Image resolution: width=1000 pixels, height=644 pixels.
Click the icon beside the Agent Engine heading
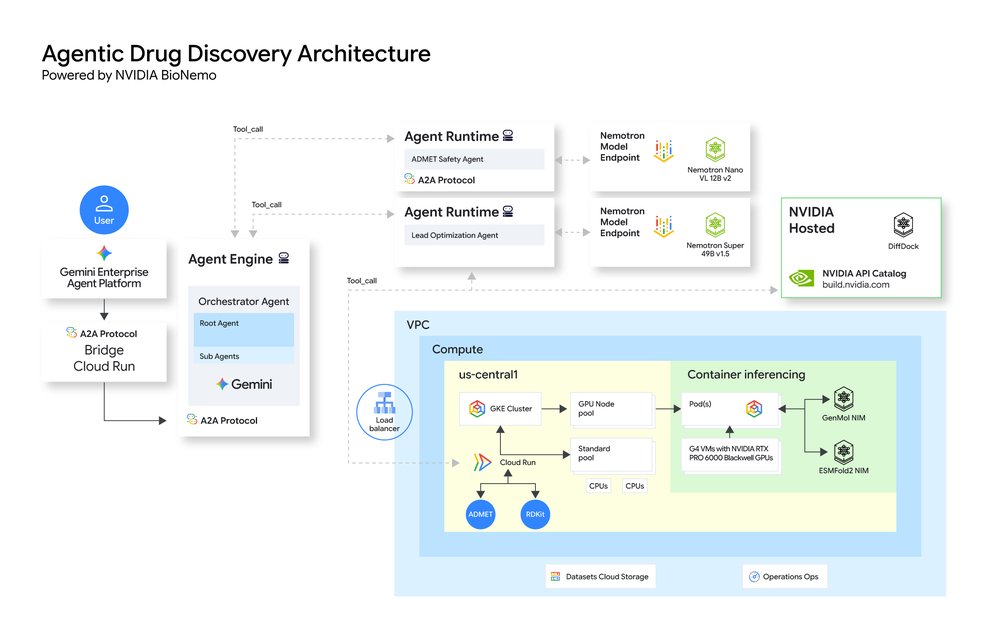click(x=284, y=258)
